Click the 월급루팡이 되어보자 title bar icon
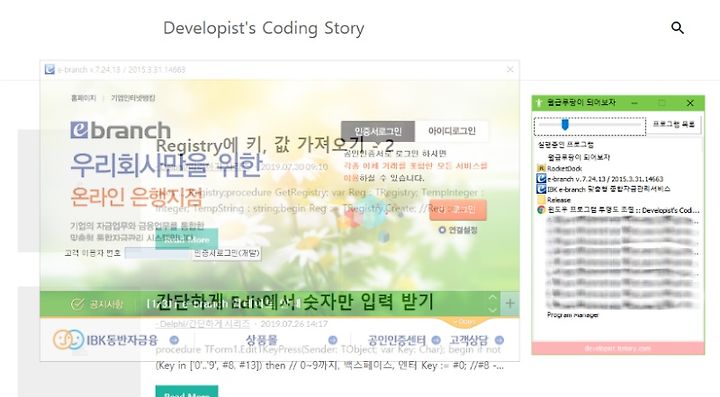 pos(539,103)
